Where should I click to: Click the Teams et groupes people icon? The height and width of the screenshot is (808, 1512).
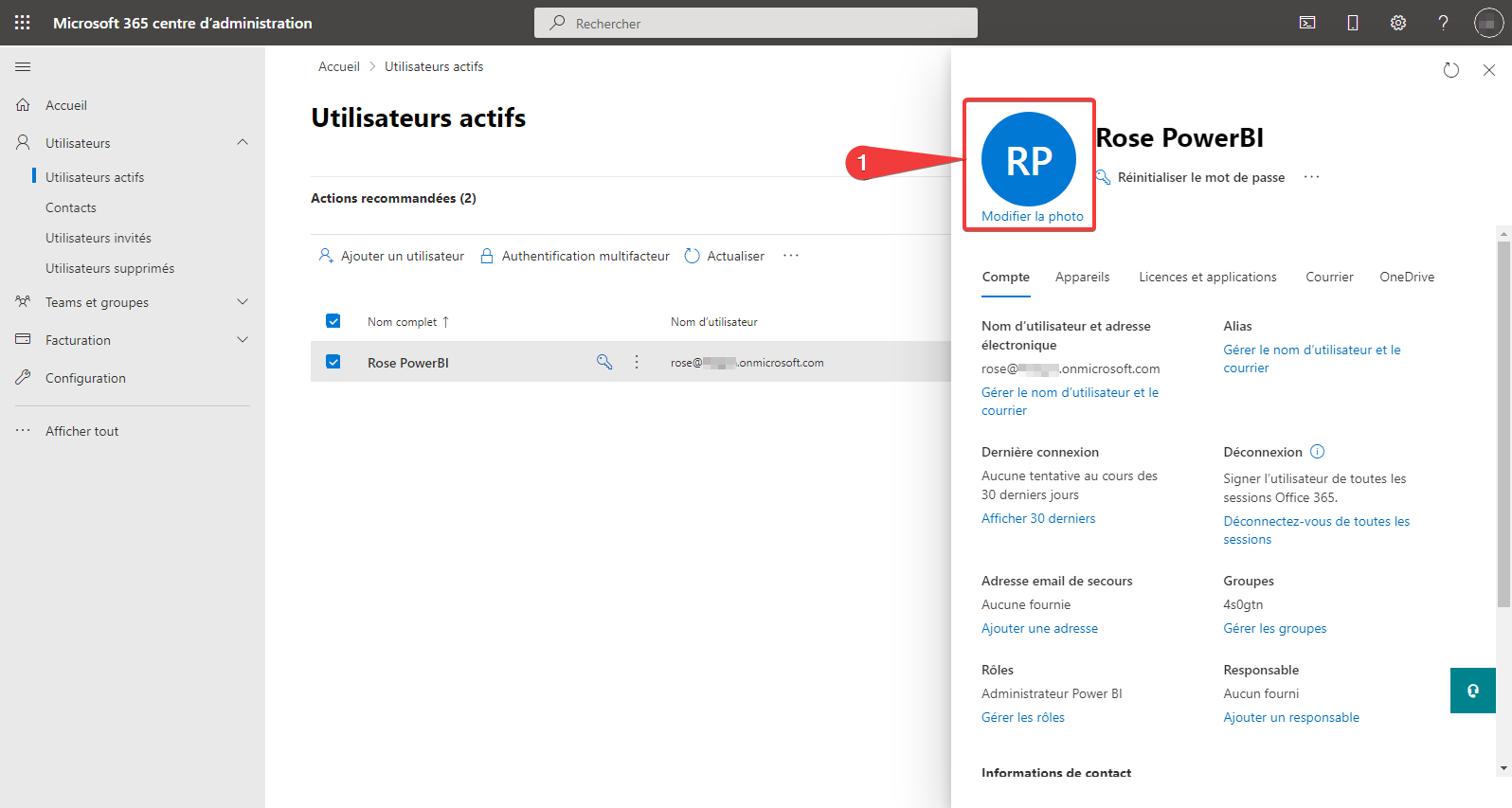click(23, 301)
